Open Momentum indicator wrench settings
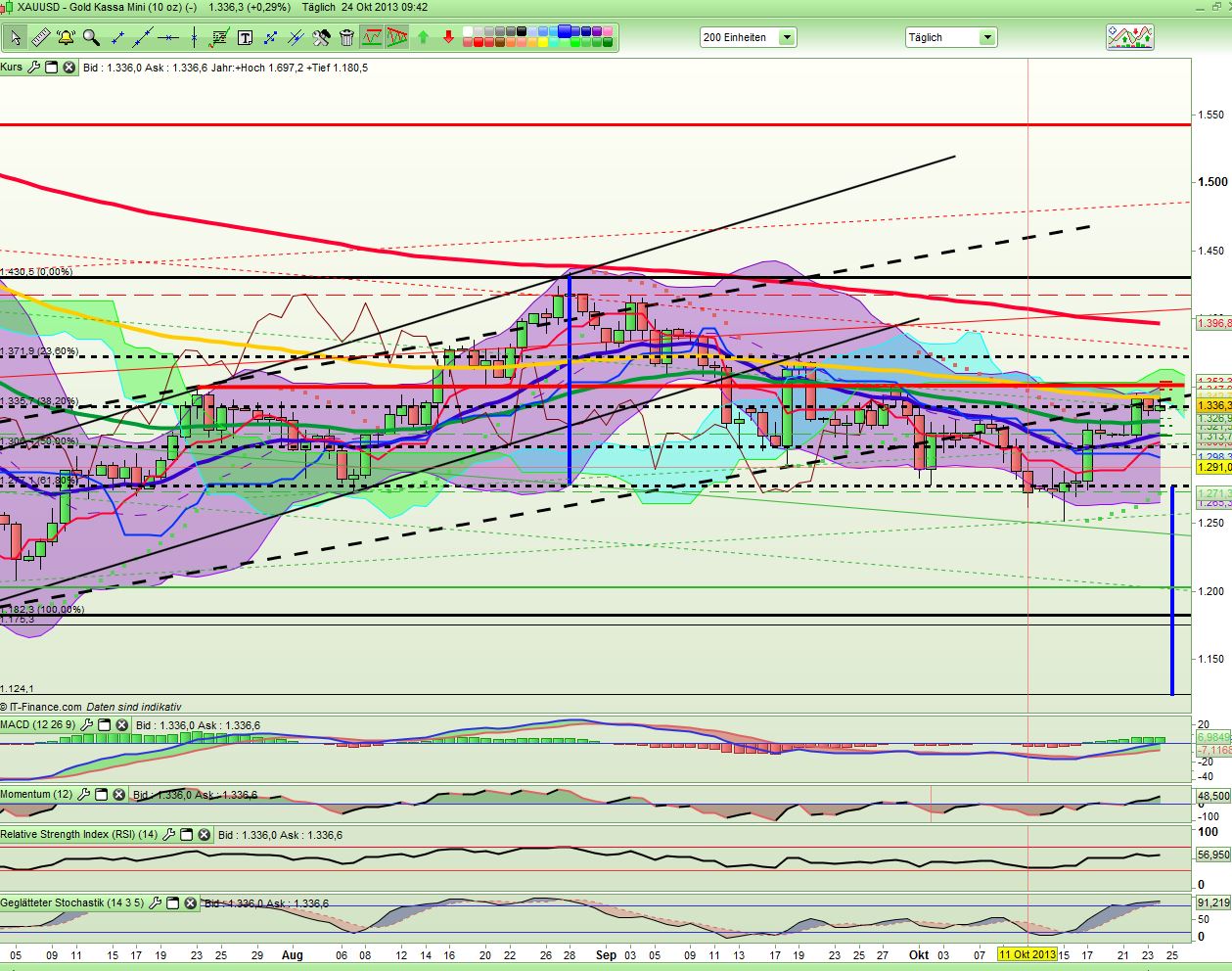Image resolution: width=1232 pixels, height=971 pixels. (85, 795)
